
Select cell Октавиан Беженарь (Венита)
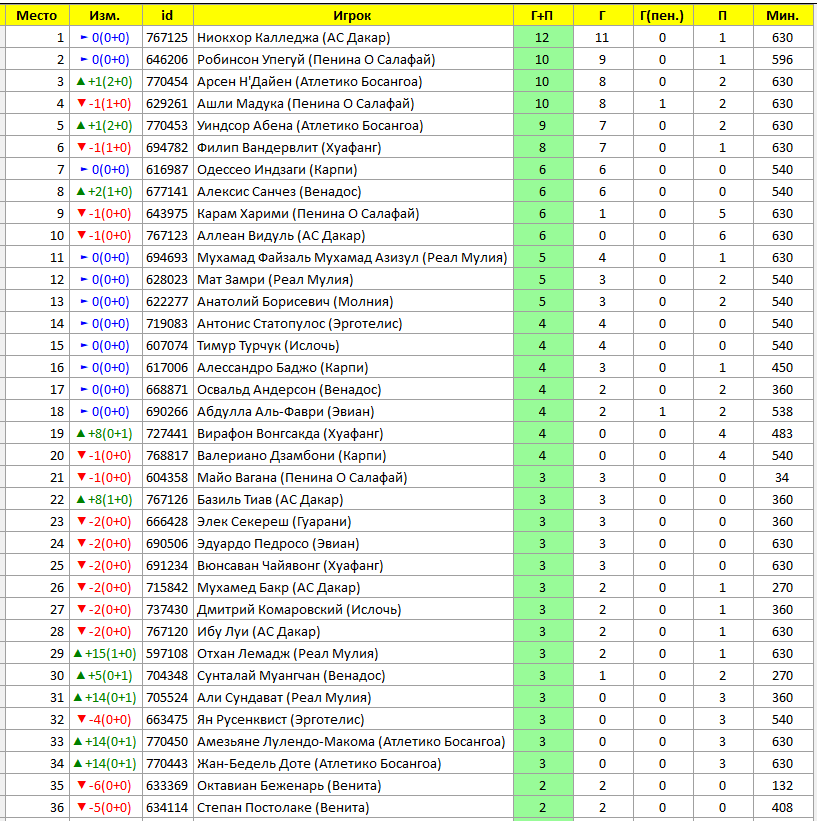point(353,785)
